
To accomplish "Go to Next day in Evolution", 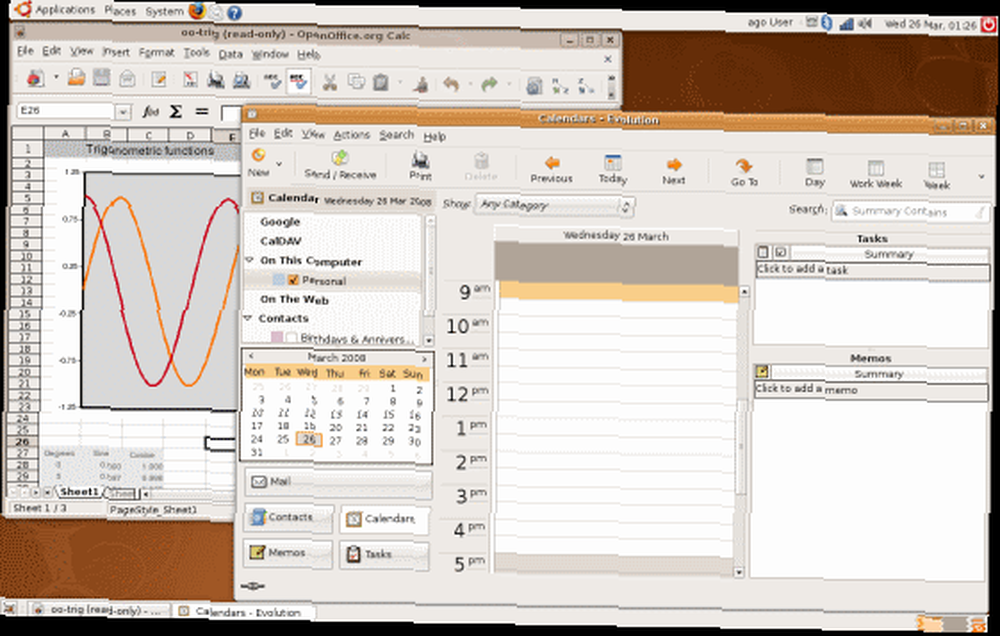I will pyautogui.click(x=673, y=172).
